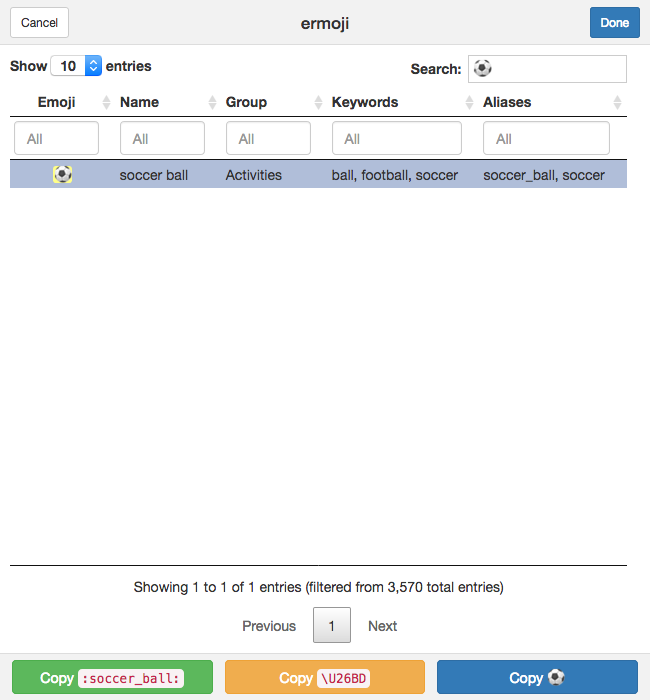Focus the Search input field

pyautogui.click(x=547, y=69)
